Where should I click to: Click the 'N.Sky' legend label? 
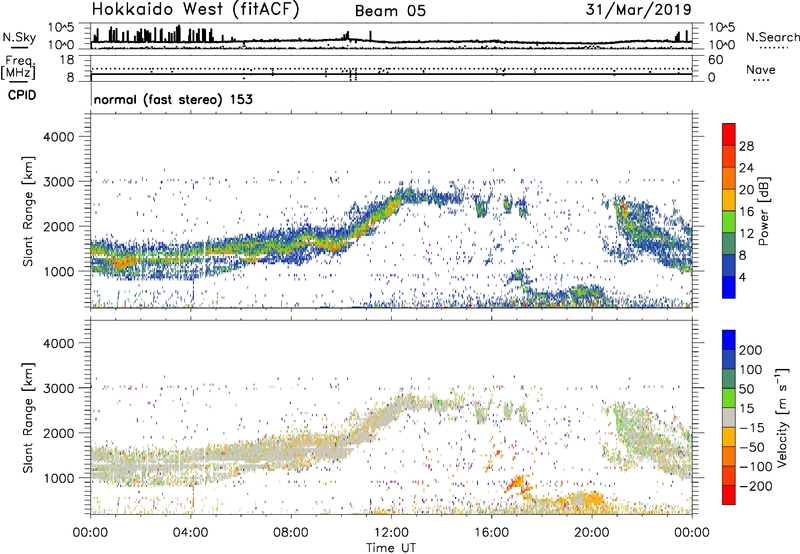click(x=19, y=37)
